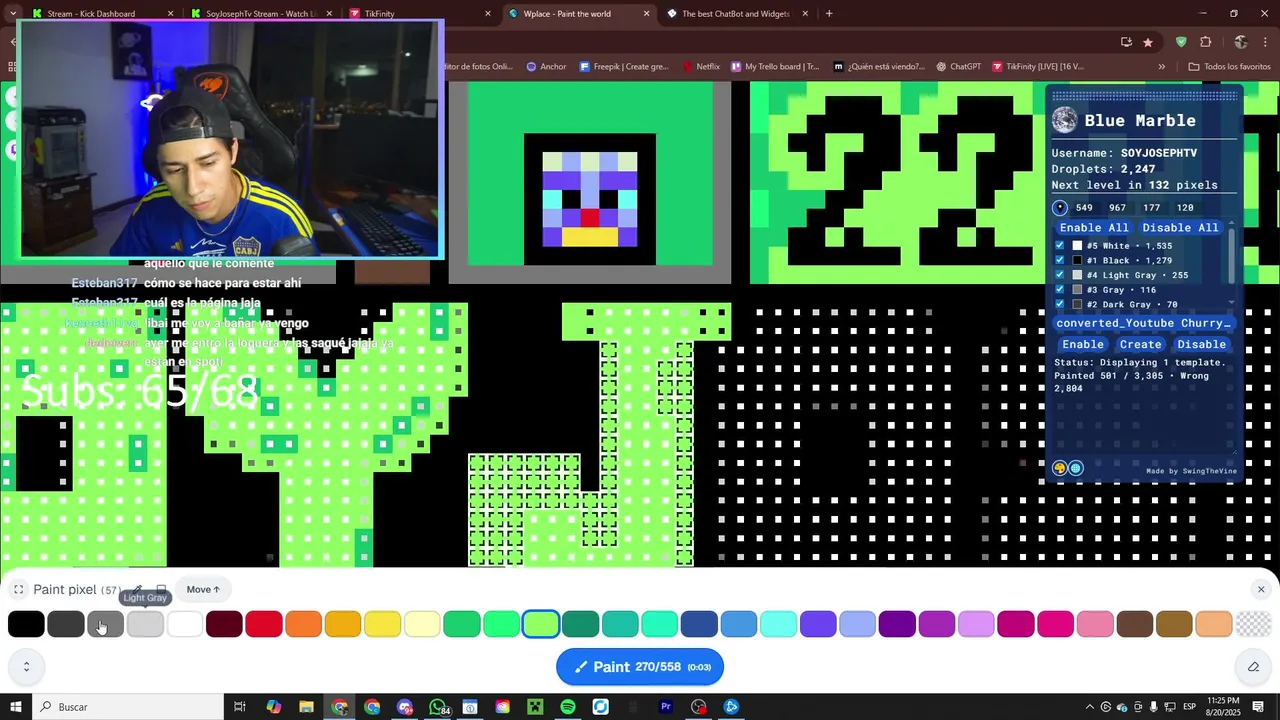Image resolution: width=1280 pixels, height=720 pixels.
Task: Click the color palette icon in Blue Marble footer
Action: [x=1060, y=468]
